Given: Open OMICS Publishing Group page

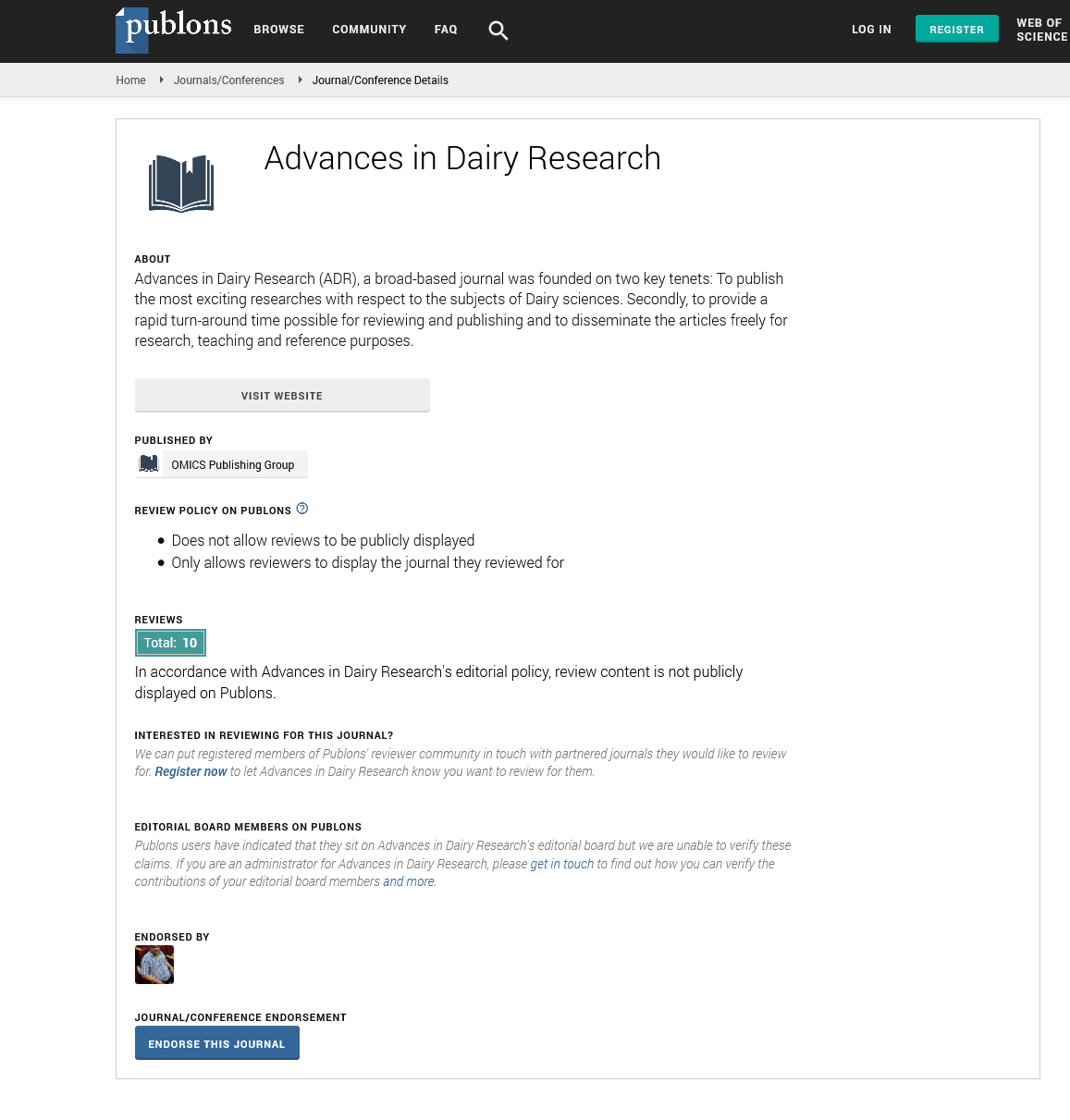Looking at the screenshot, I should (232, 465).
